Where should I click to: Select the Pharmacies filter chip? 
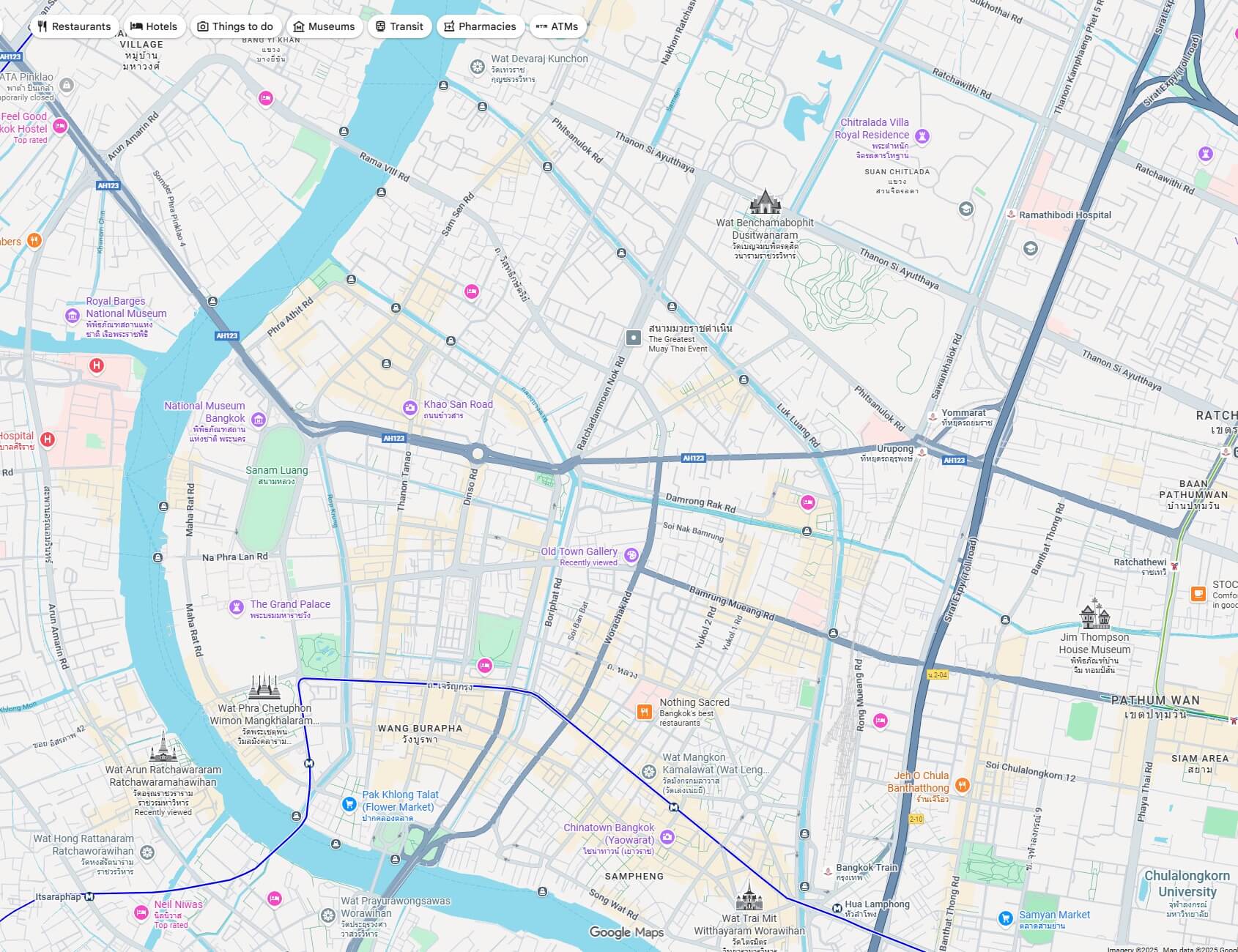(480, 26)
